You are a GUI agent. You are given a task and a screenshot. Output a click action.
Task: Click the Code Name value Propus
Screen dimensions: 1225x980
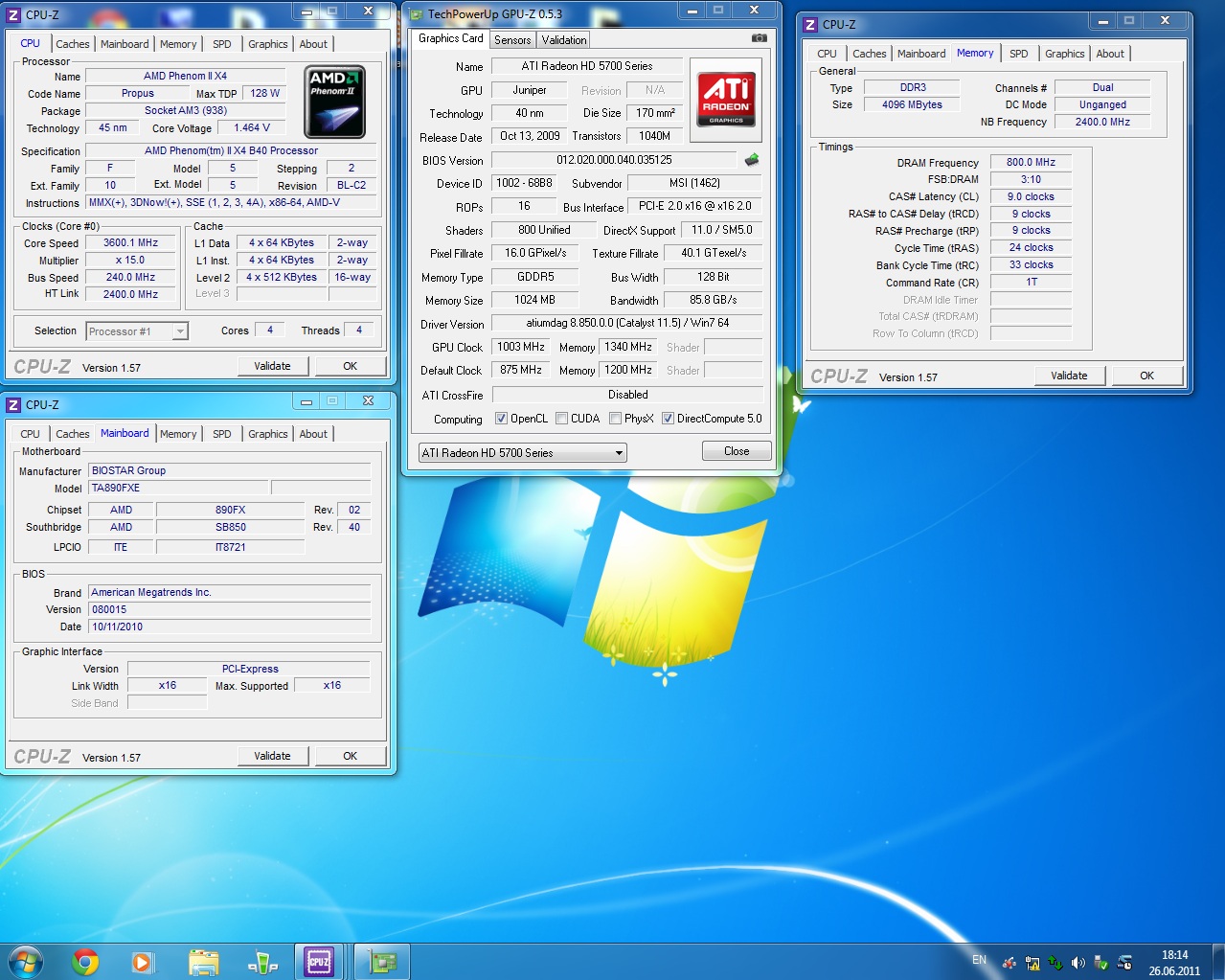point(138,94)
